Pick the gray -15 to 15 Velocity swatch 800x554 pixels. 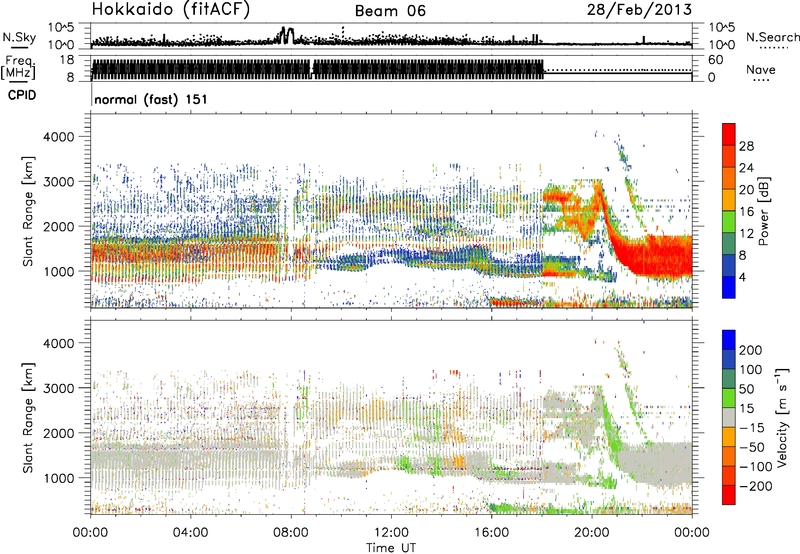tap(729, 417)
